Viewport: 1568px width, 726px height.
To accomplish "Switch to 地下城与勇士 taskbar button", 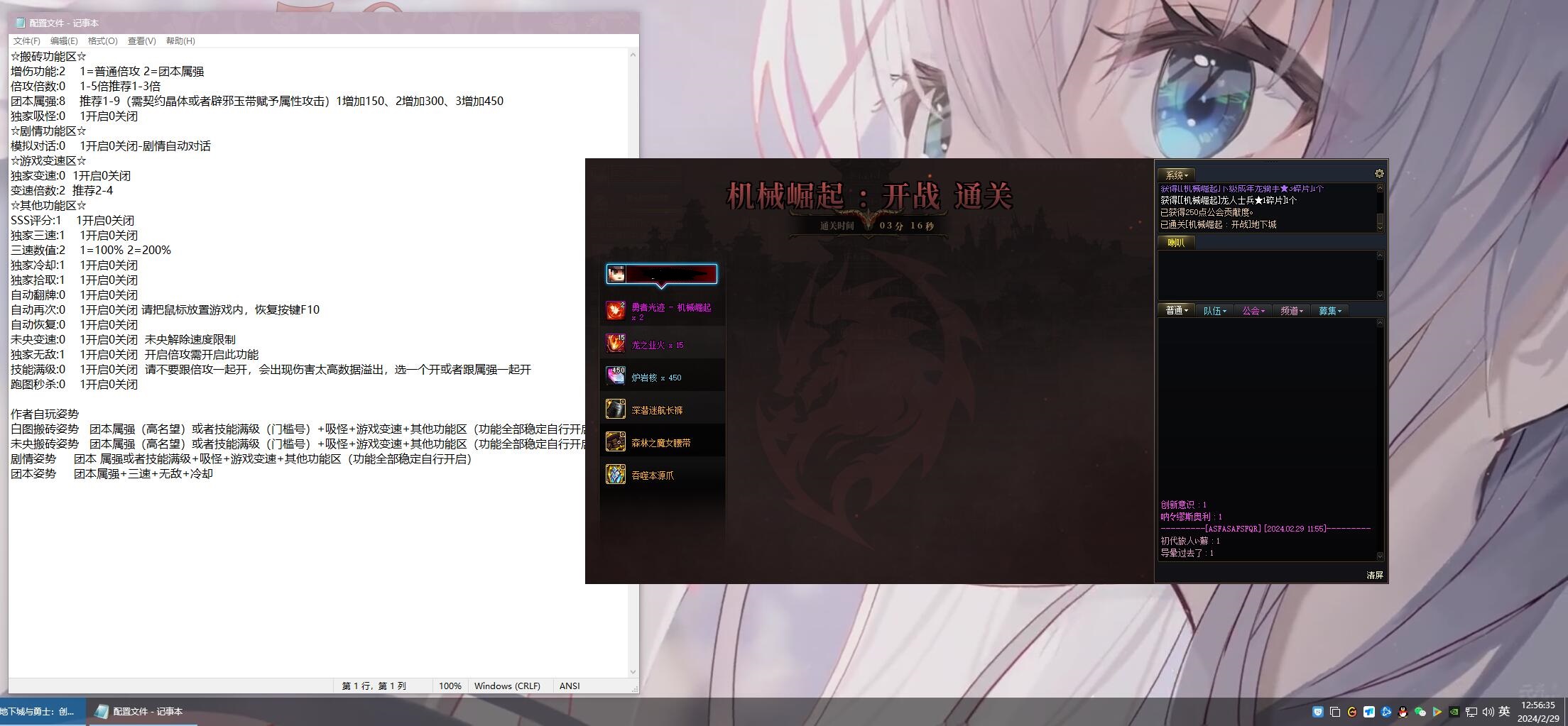I will 43,711.
